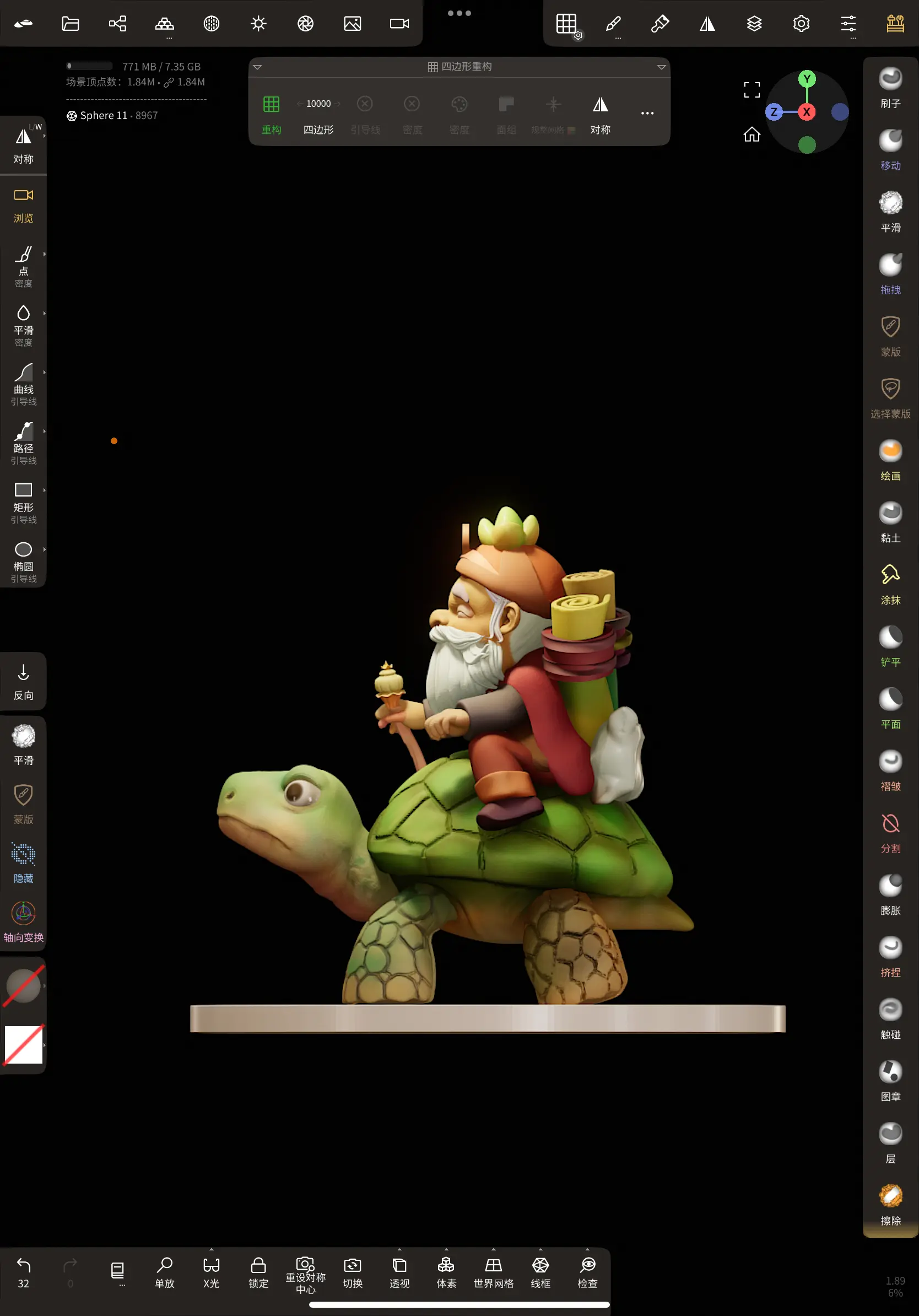
Task: Select 隐藏 hide tool
Action: tap(24, 862)
